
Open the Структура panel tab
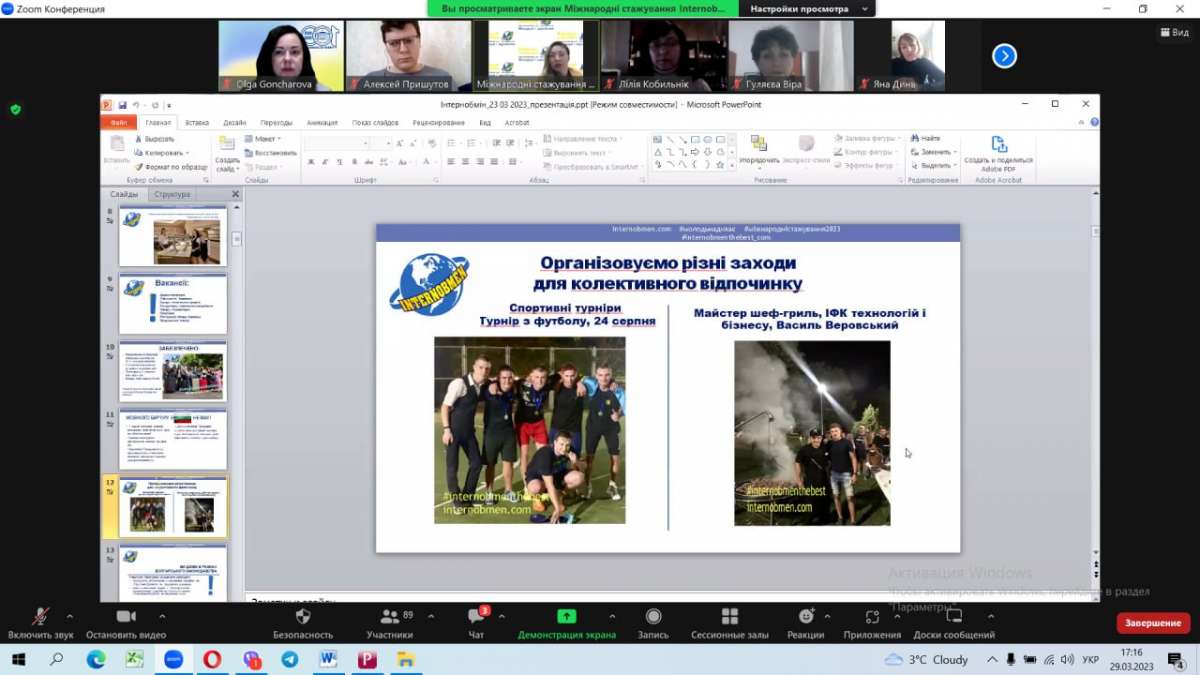(x=172, y=194)
